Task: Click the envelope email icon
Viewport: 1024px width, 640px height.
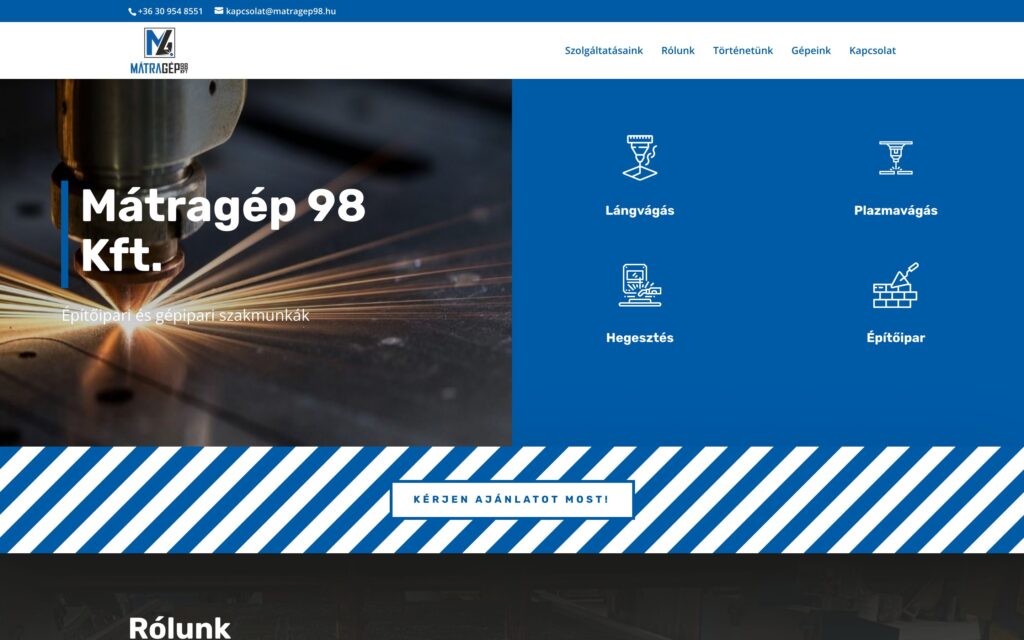Action: pyautogui.click(x=219, y=10)
